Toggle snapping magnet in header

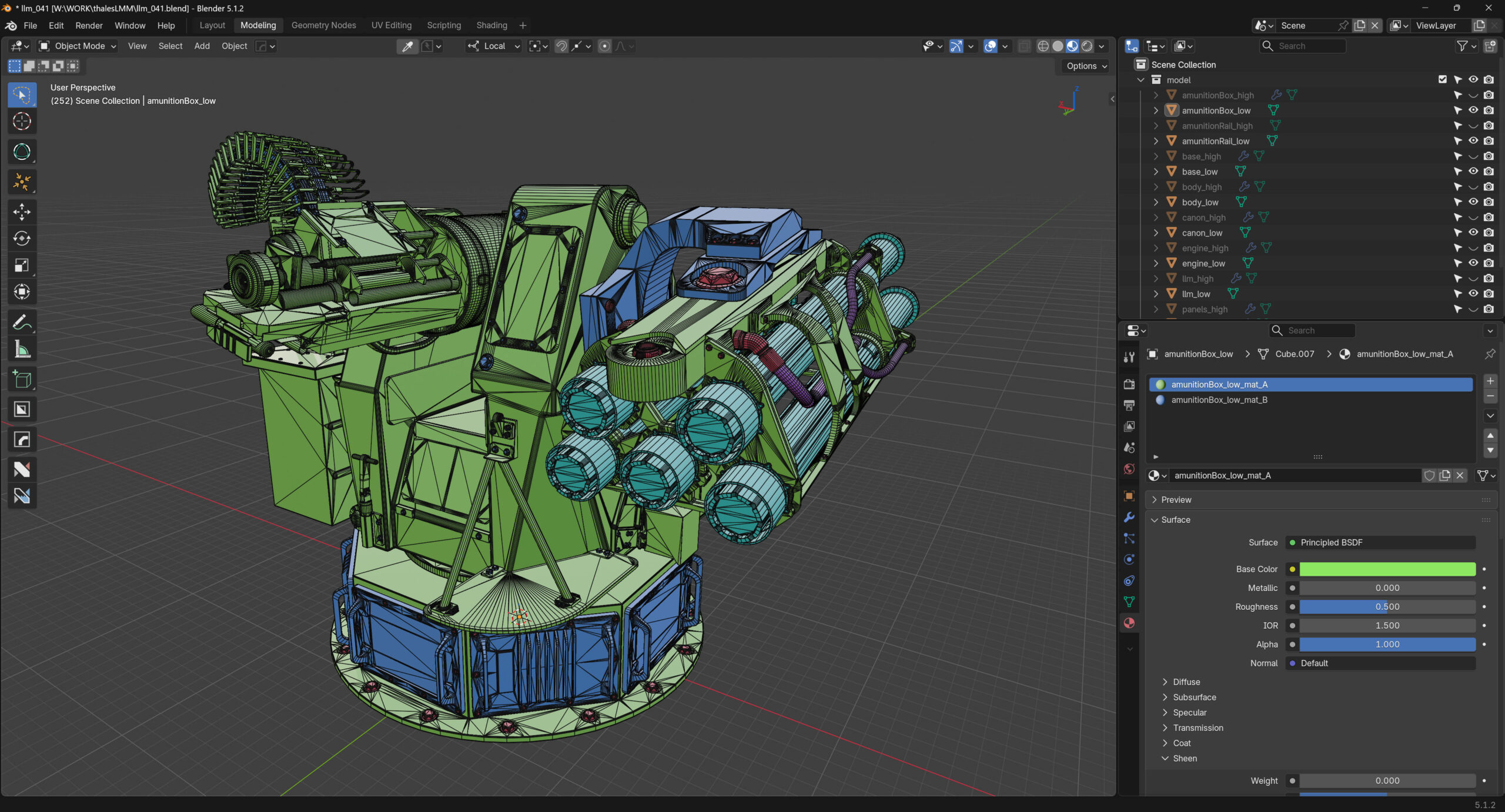[x=562, y=46]
